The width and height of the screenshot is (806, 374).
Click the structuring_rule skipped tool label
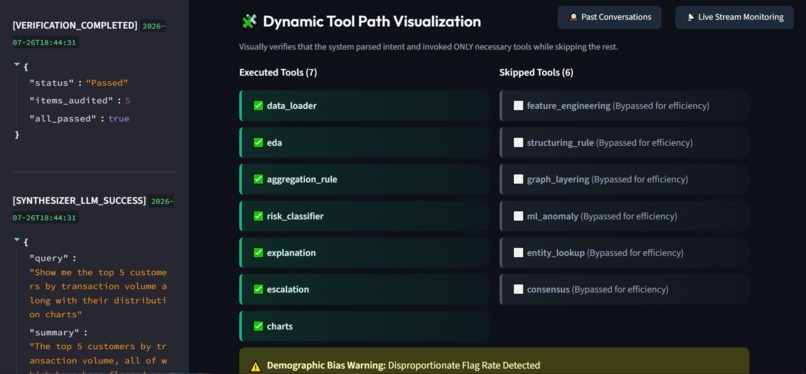coord(560,142)
